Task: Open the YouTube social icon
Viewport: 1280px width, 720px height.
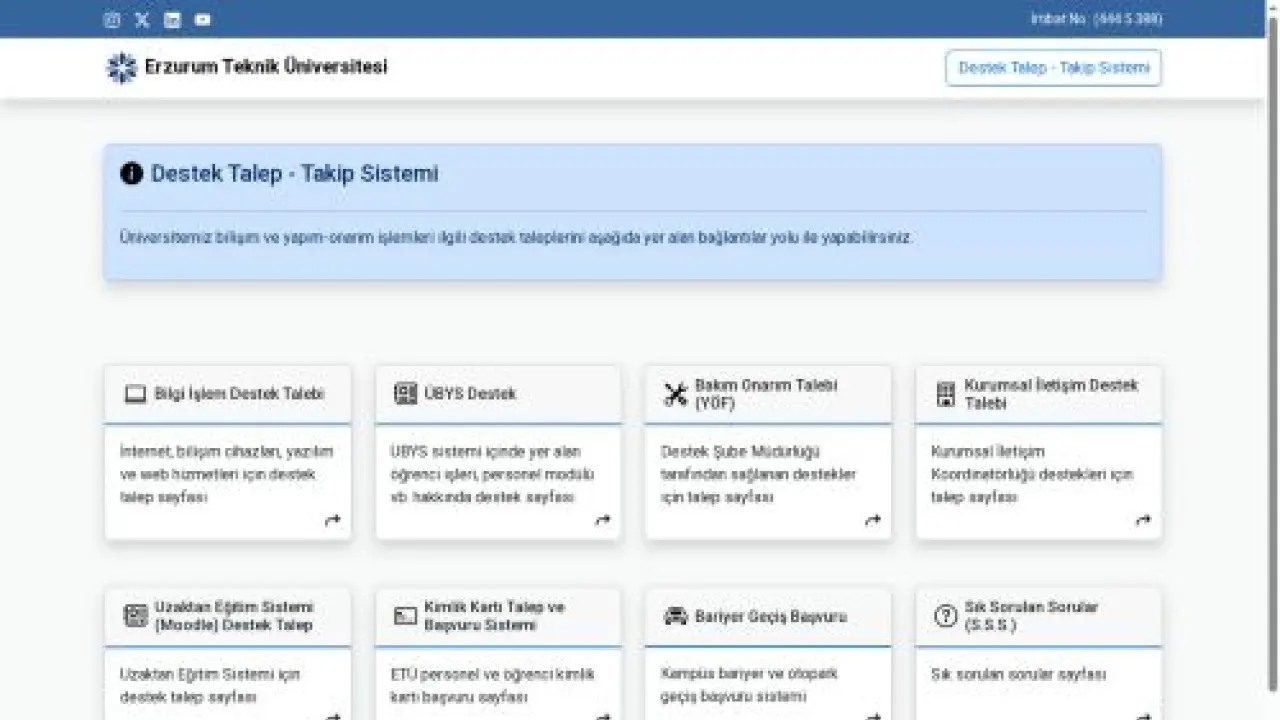Action: click(203, 19)
